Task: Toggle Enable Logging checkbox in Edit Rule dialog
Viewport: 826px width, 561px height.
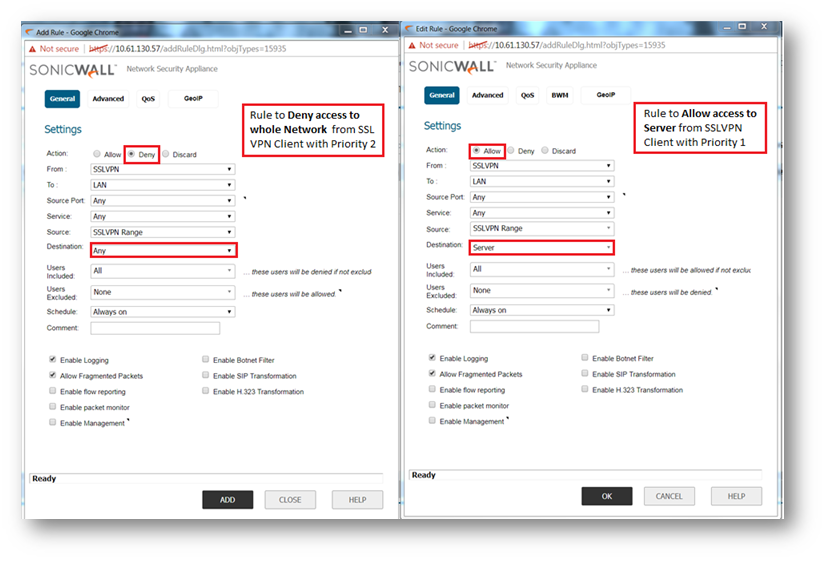Action: (432, 357)
